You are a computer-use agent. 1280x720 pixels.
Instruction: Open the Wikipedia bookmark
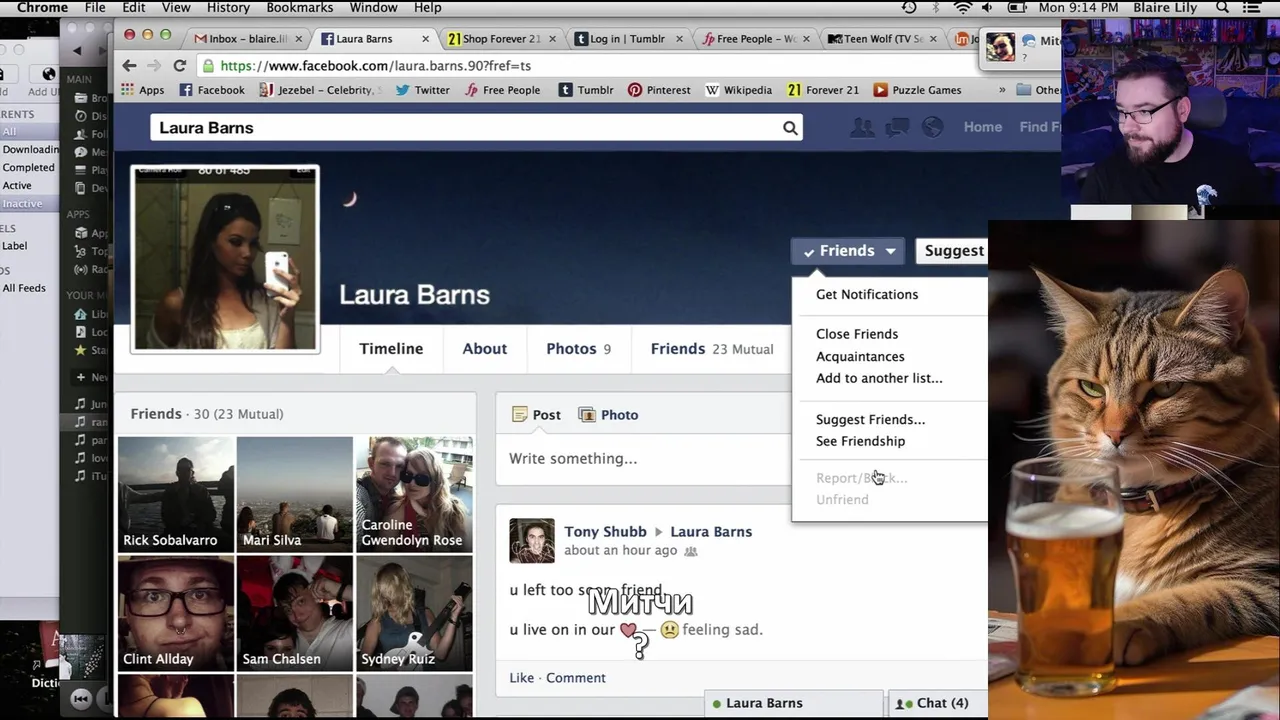[739, 90]
